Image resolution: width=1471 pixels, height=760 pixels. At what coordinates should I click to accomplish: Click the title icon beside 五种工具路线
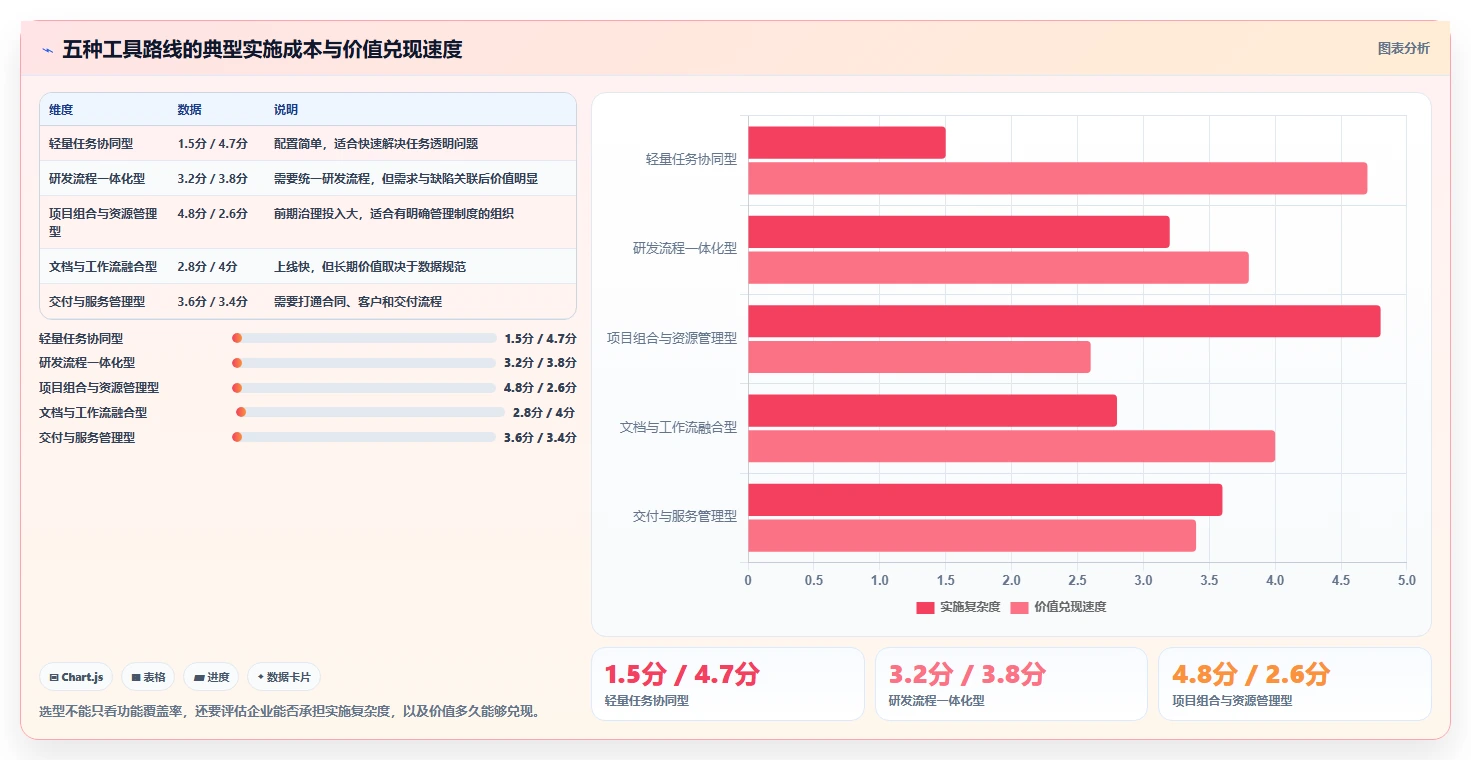47,50
